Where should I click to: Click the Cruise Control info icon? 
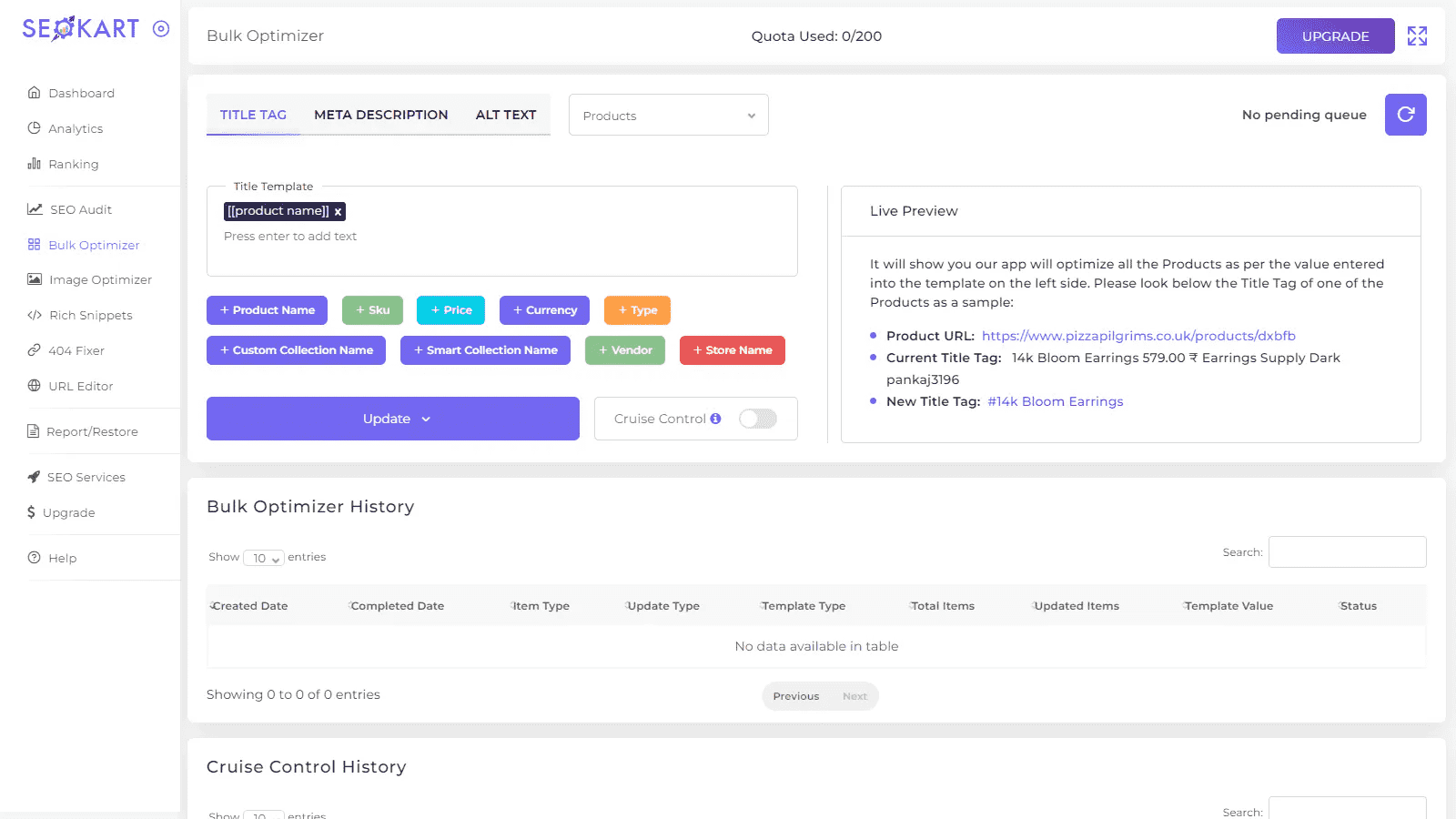pyautogui.click(x=716, y=419)
